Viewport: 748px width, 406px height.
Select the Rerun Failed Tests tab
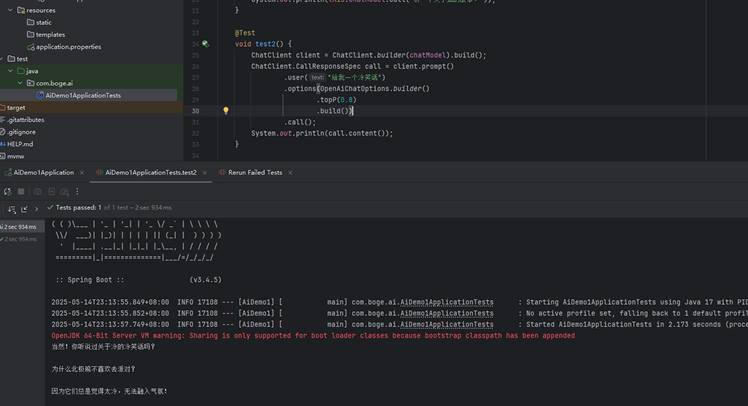(x=254, y=172)
